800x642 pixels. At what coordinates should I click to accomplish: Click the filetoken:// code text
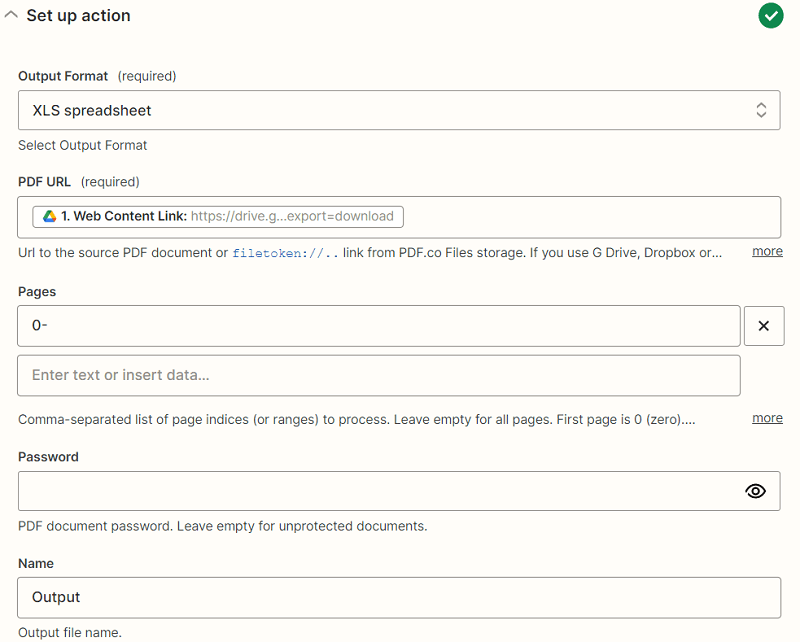point(285,253)
